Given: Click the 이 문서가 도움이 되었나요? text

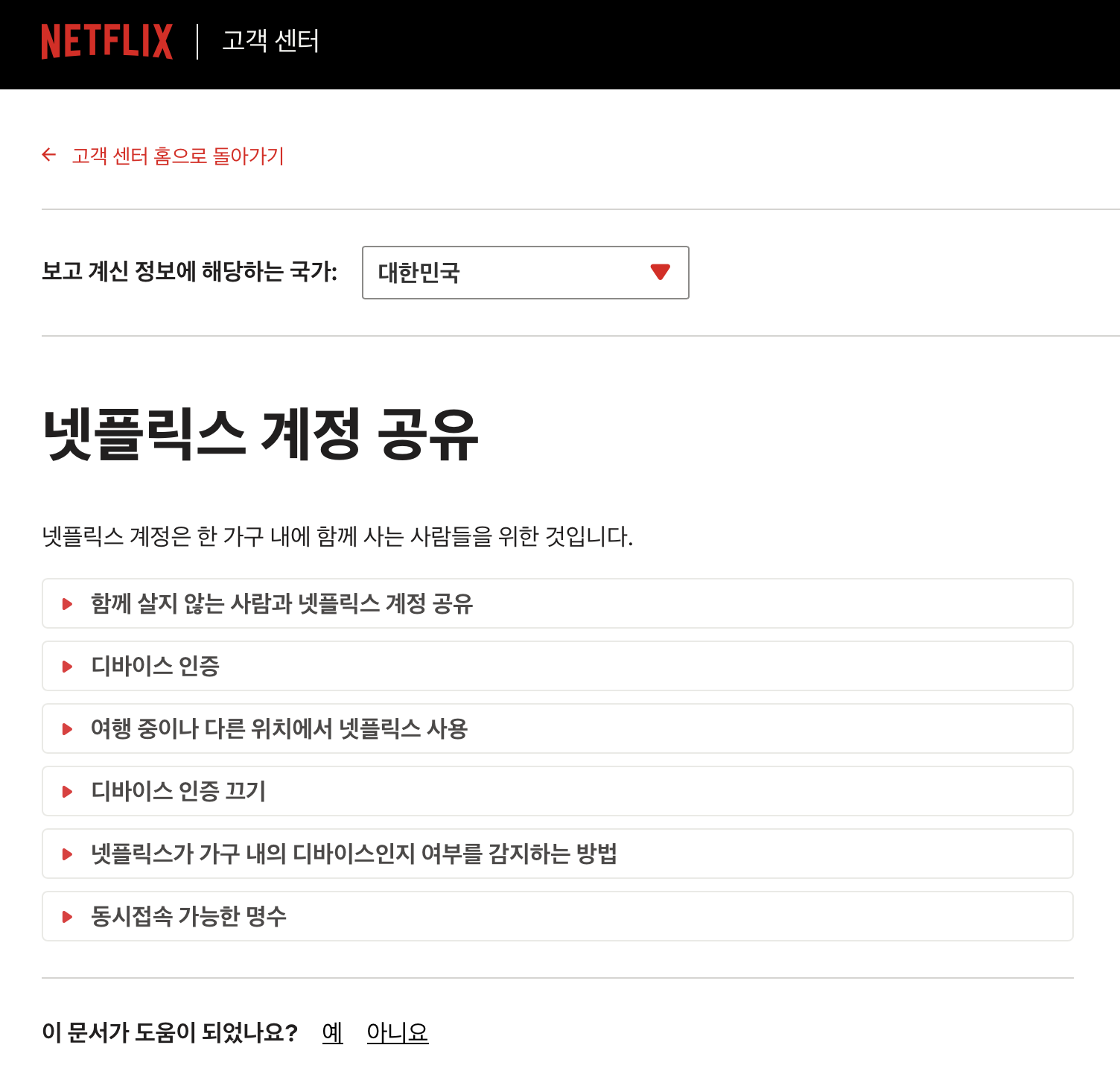Looking at the screenshot, I should coord(170,1032).
